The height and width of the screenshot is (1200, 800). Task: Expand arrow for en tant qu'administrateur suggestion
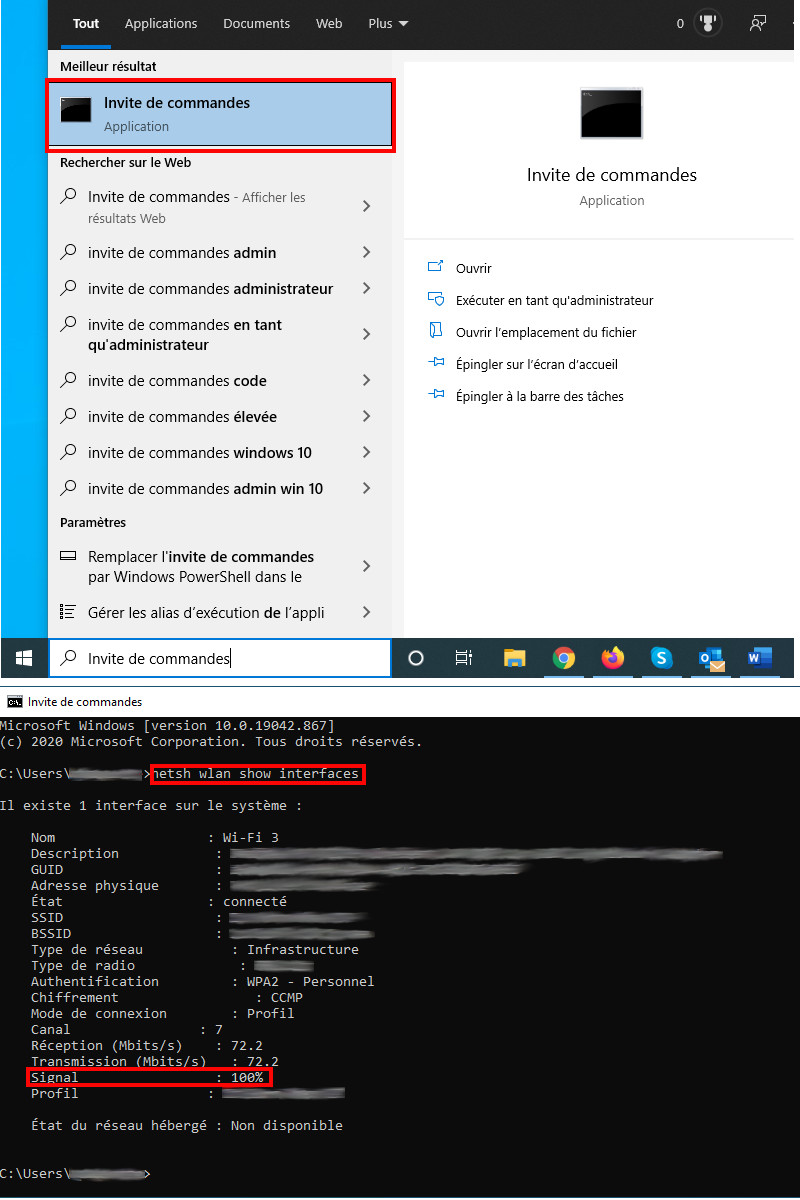click(x=366, y=334)
